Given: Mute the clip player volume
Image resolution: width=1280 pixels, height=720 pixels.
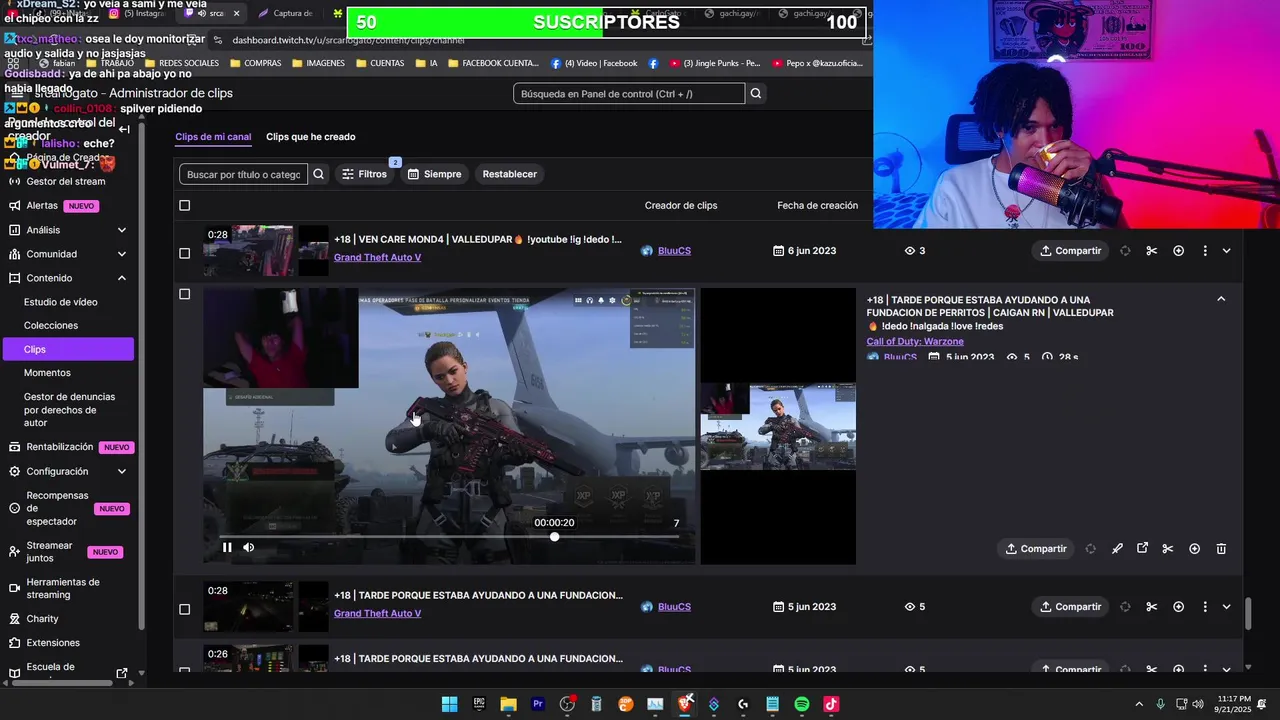Looking at the screenshot, I should pos(248,547).
